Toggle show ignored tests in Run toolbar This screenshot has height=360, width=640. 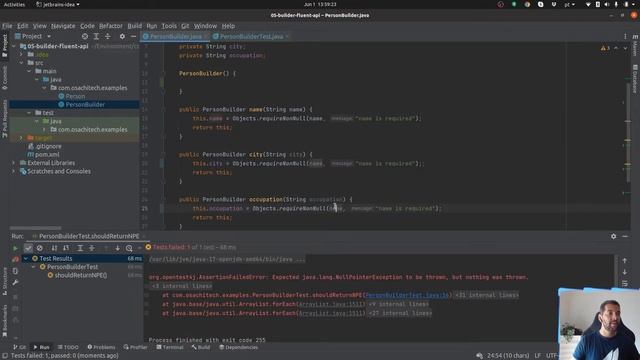coord(40,248)
